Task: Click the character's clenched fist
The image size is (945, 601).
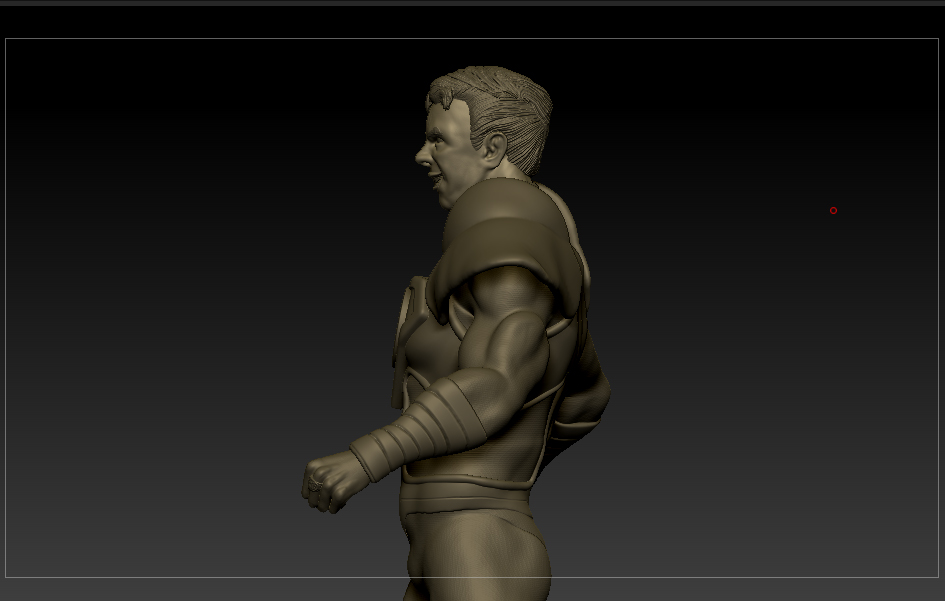Action: (x=333, y=482)
